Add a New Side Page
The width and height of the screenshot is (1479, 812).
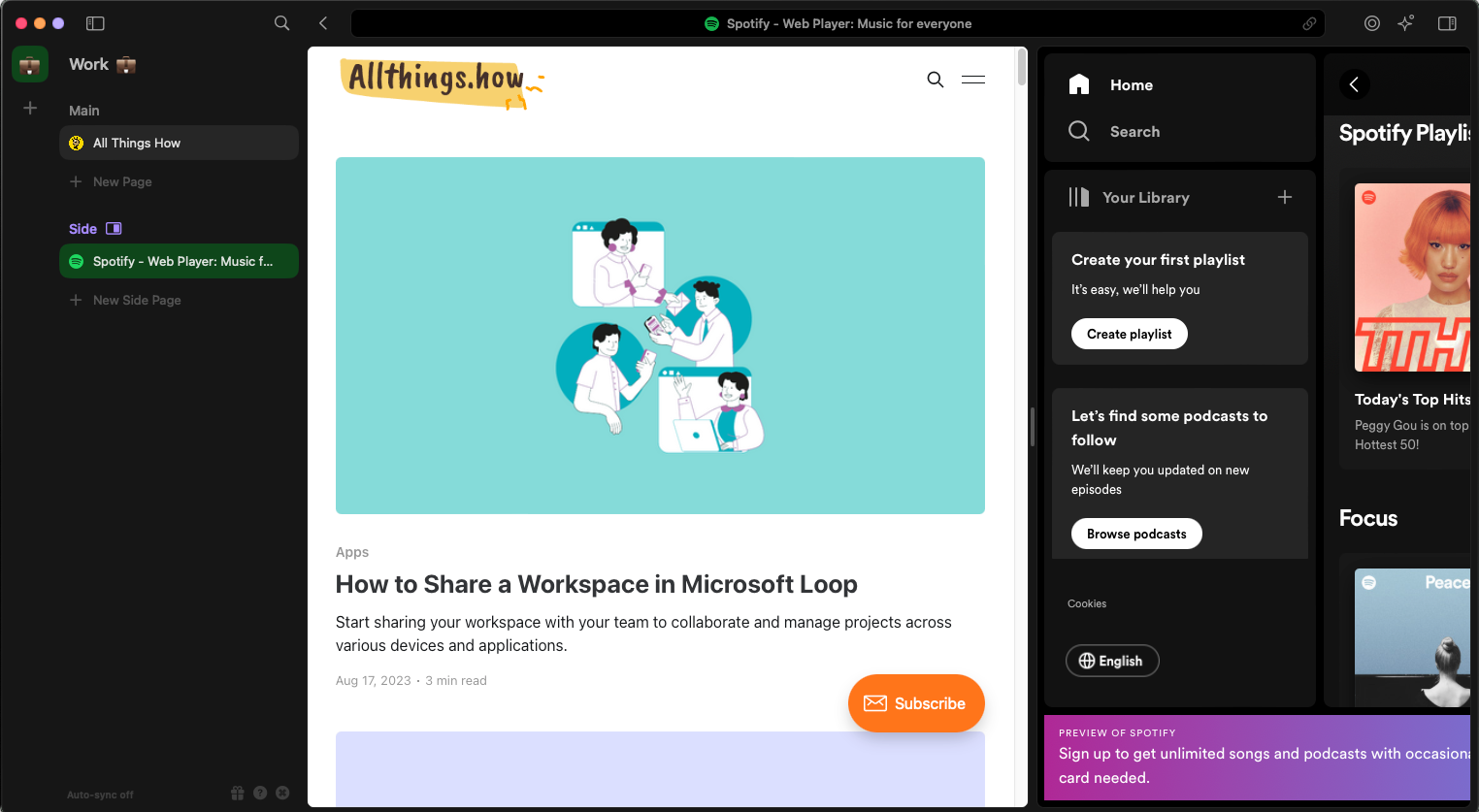(125, 300)
